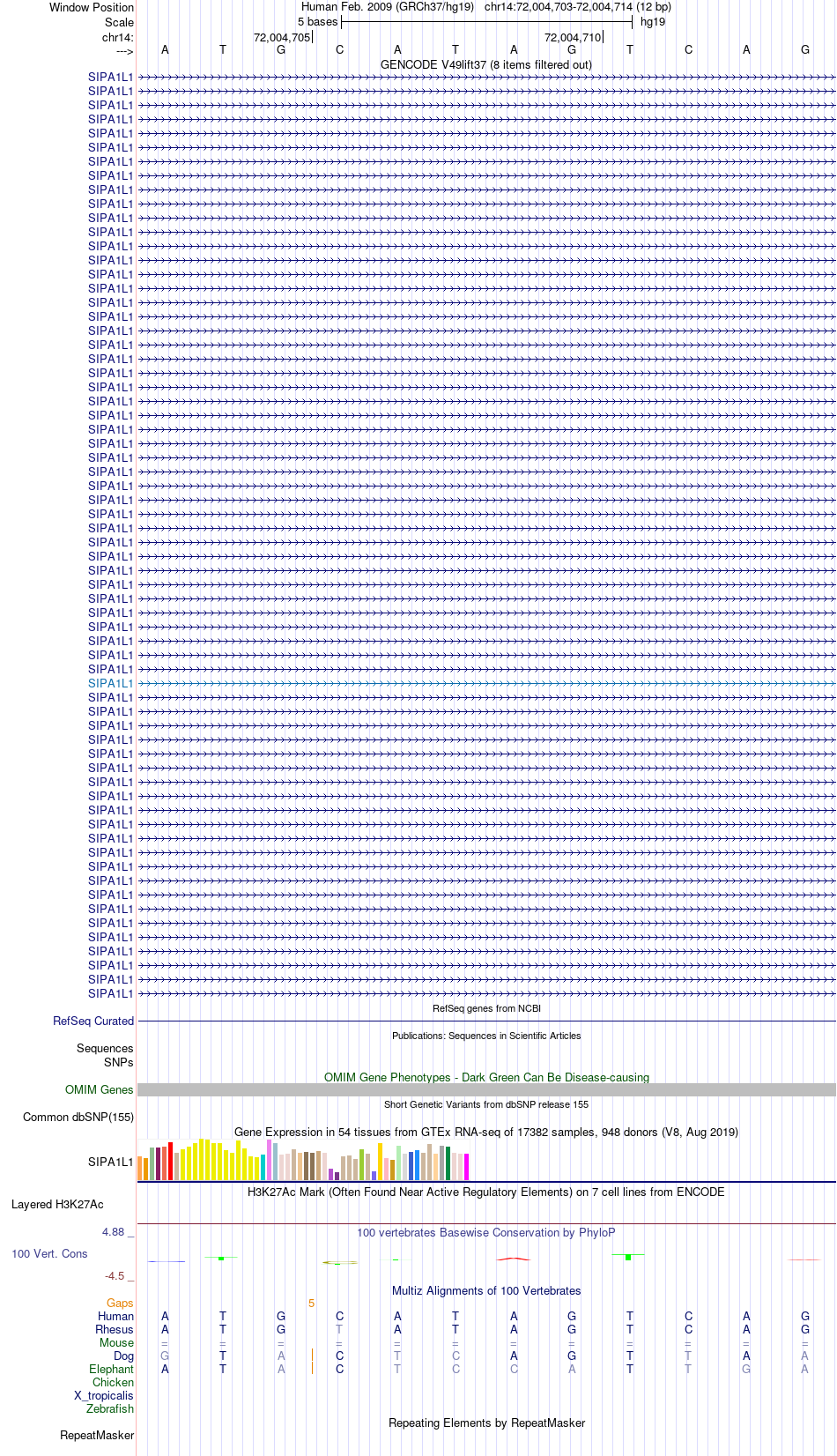Select the Rhesus alignment row label
This screenshot has height=1456, width=837.
pyautogui.click(x=115, y=1330)
